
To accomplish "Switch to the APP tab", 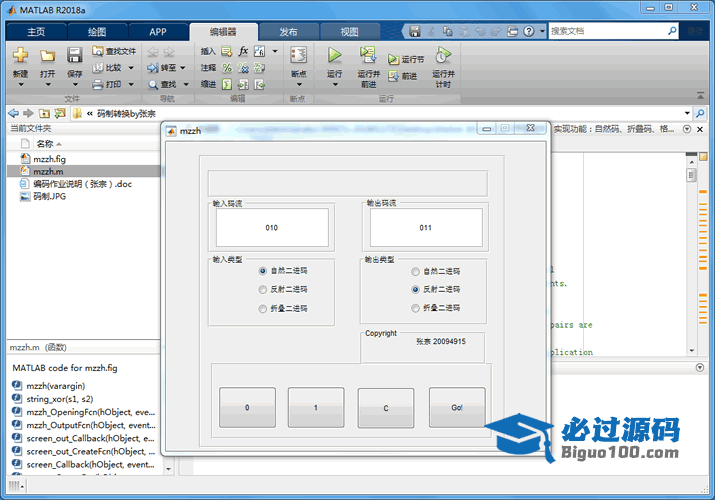I will pos(158,32).
